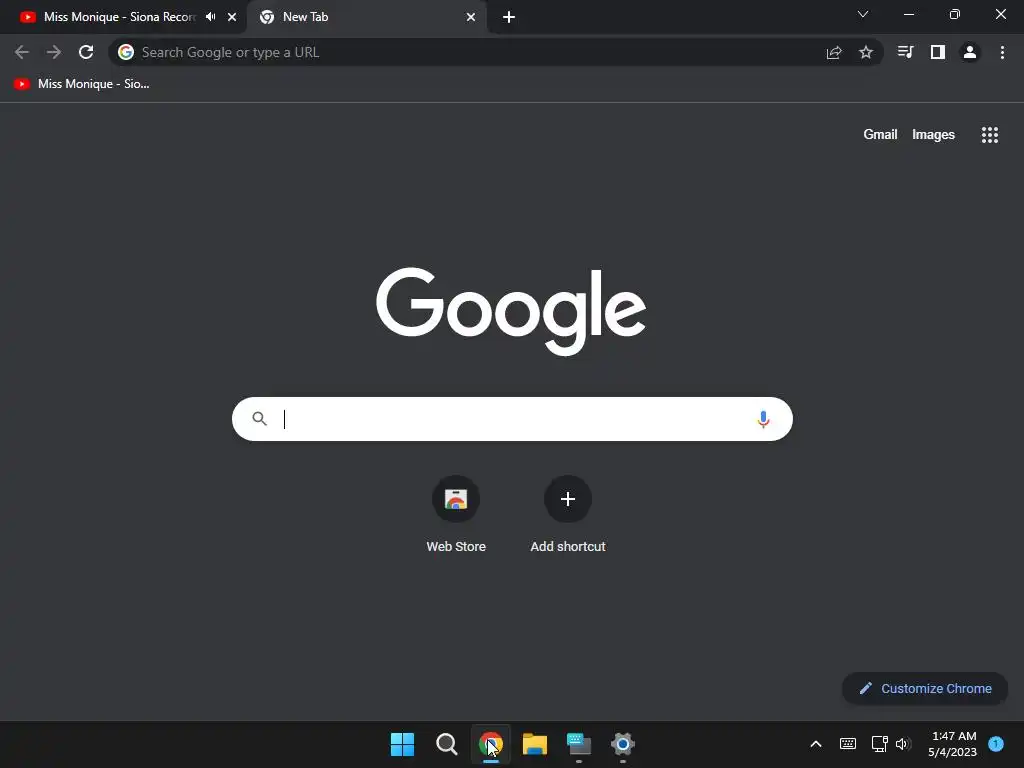The width and height of the screenshot is (1024, 768).
Task: Click the touch keyboard tray icon
Action: pyautogui.click(x=848, y=744)
